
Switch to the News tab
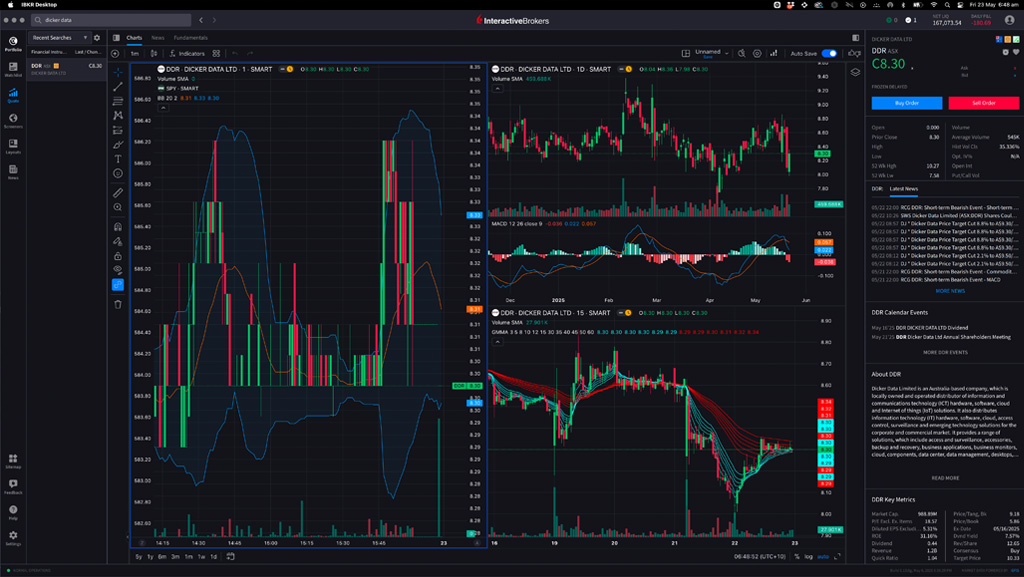(158, 38)
